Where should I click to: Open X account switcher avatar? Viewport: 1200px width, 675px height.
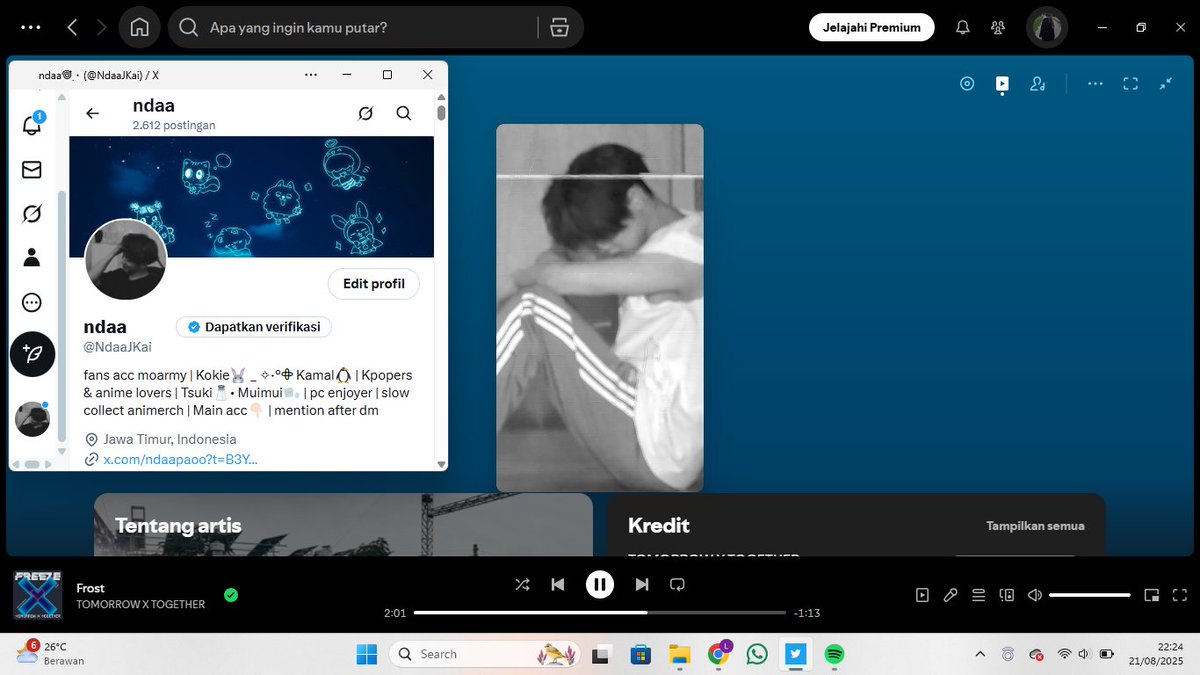[x=32, y=419]
